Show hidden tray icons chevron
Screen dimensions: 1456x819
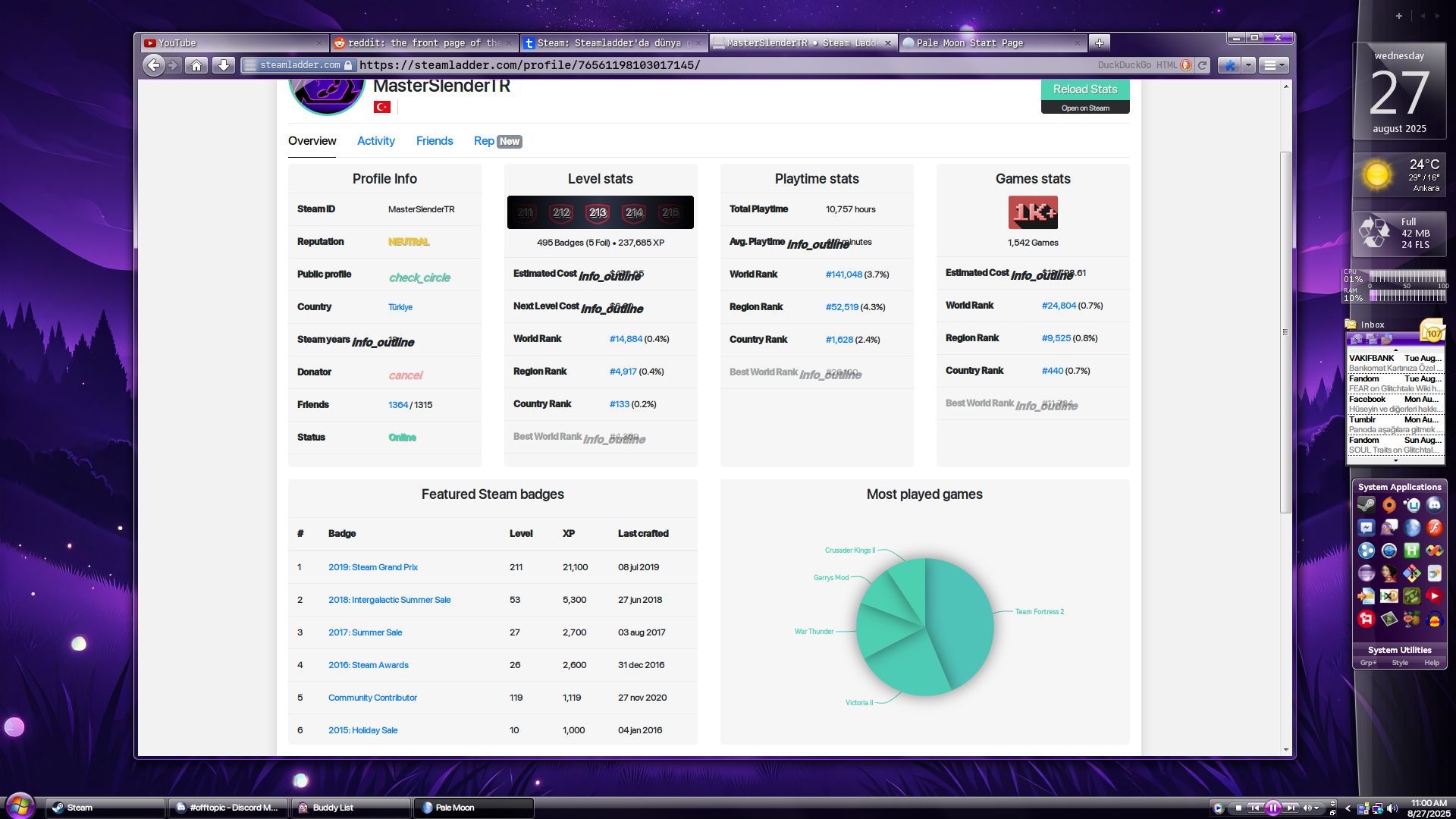(x=1348, y=808)
